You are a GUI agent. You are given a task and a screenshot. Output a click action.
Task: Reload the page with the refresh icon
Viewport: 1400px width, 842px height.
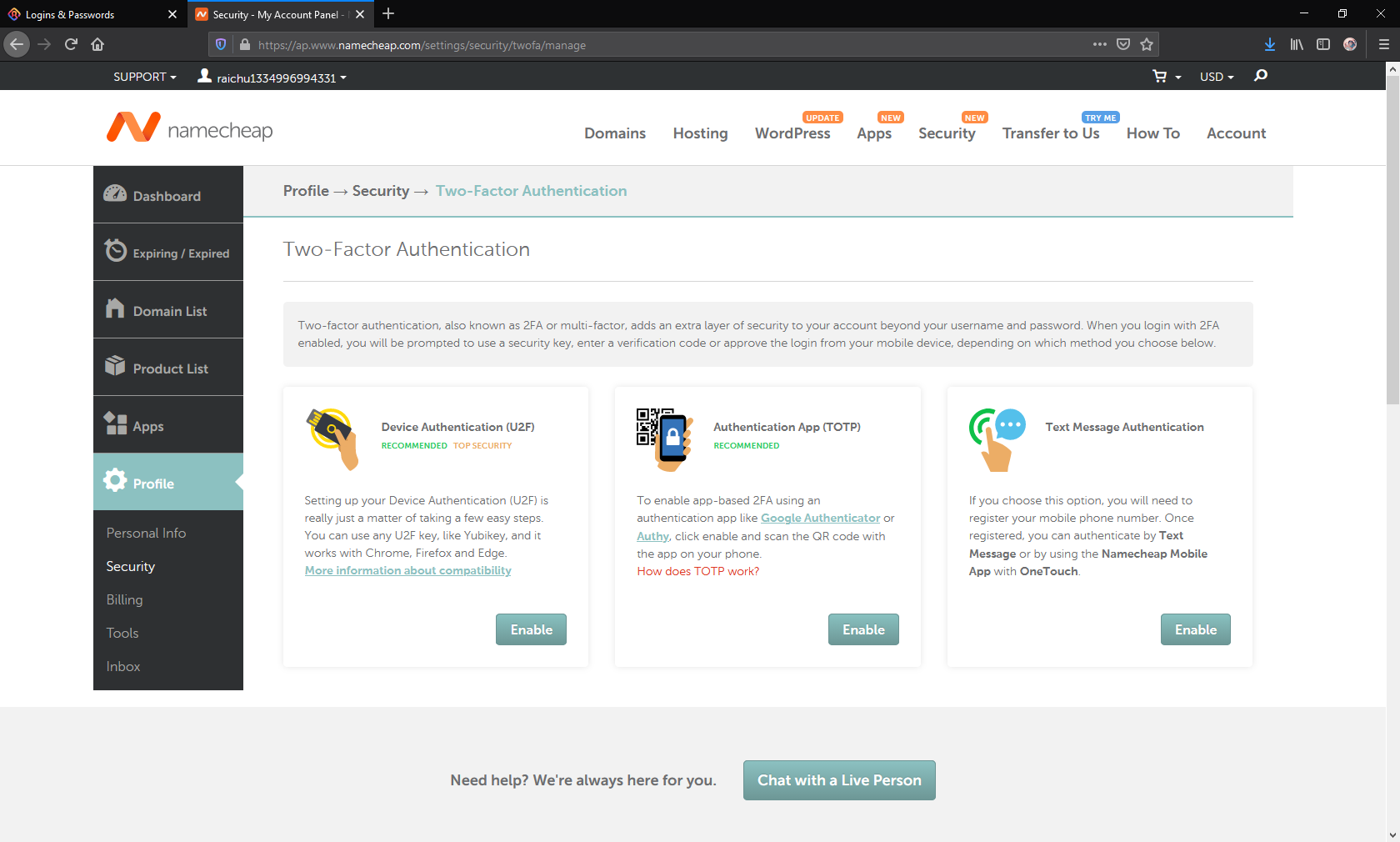(71, 44)
